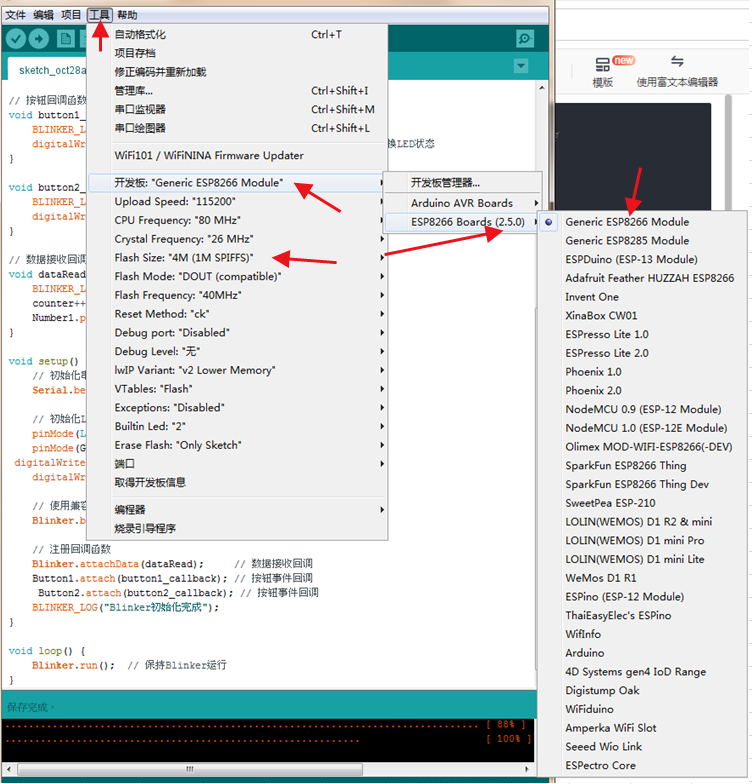Select NodeMCU 0.9 (ESP-12 Module) board
This screenshot has width=752, height=784.
642,409
